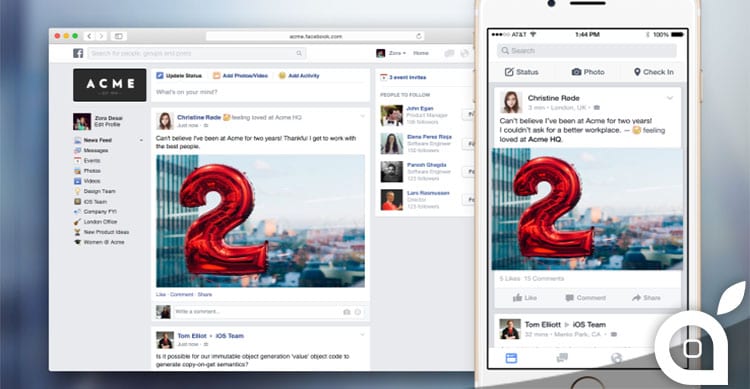Expand the News Feed sidebar arrow
750x389 pixels.
tap(141, 140)
